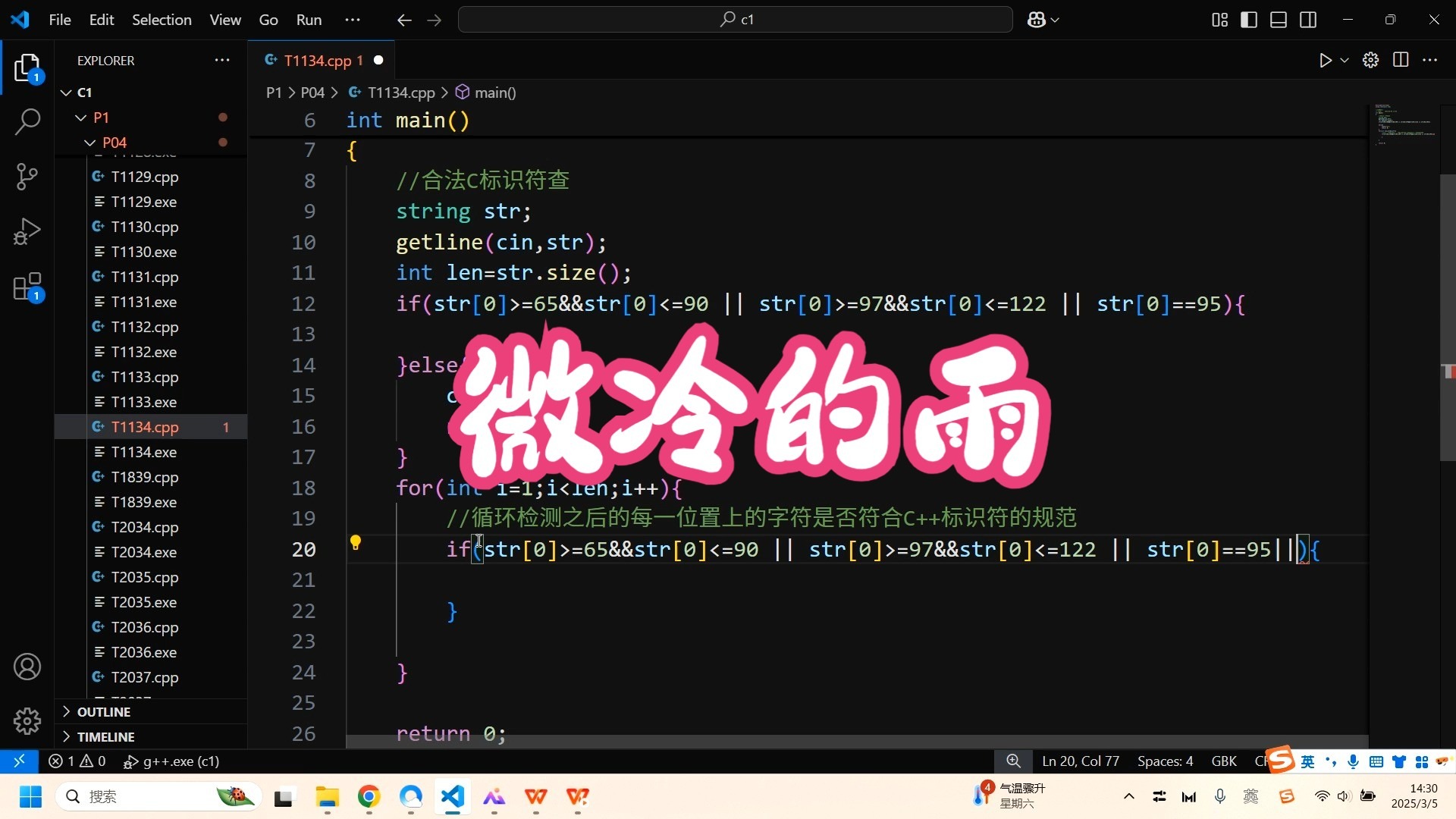Open the Extensions icon
This screenshot has width=1456, height=819.
click(x=27, y=286)
